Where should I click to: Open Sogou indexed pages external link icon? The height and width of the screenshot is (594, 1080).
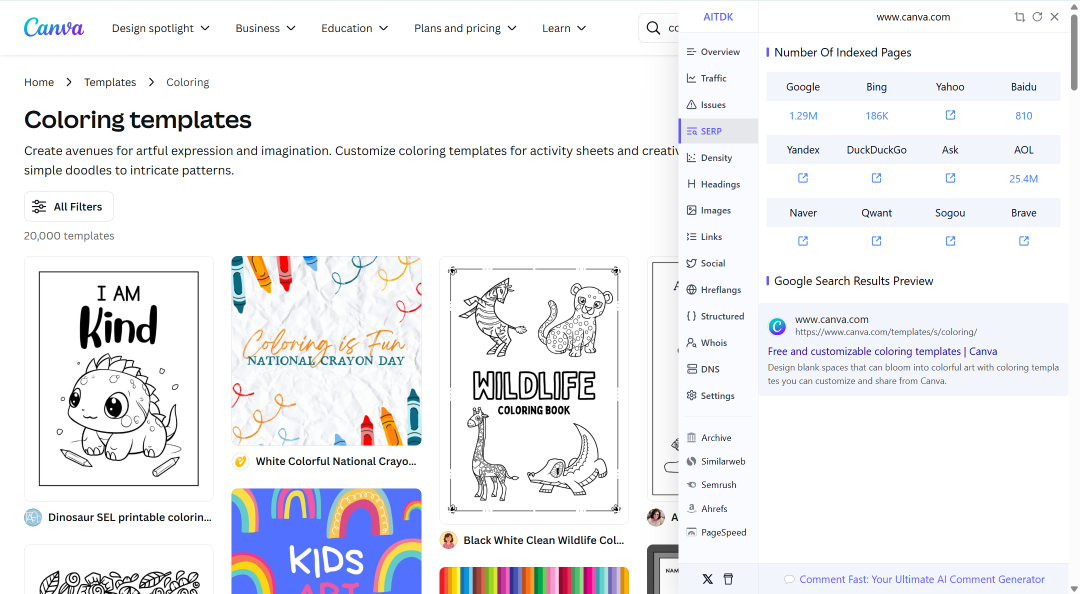(950, 240)
